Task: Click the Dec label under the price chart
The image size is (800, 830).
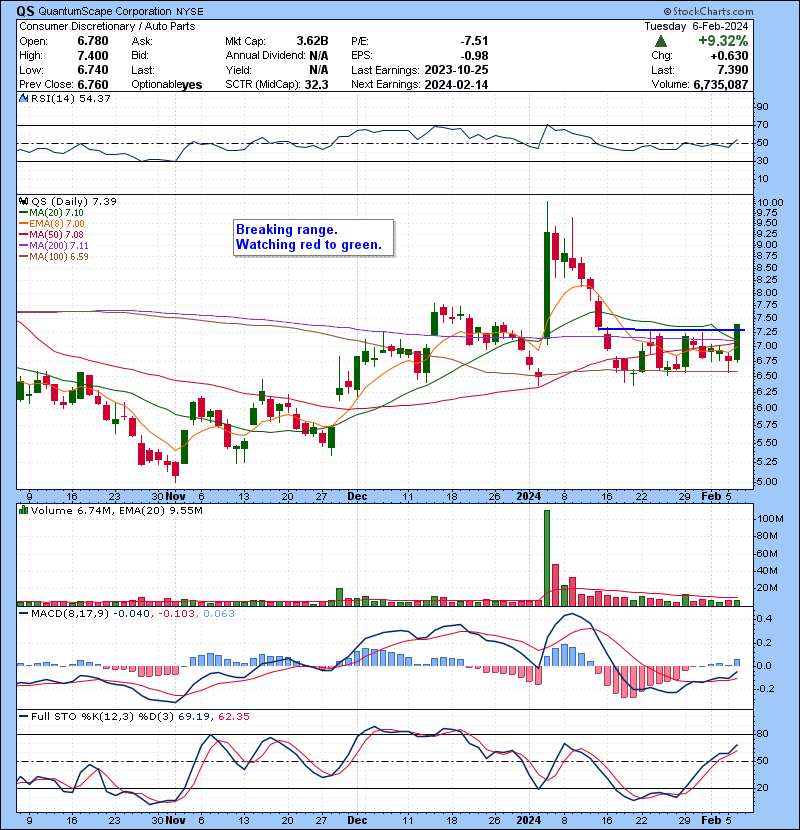Action: pyautogui.click(x=357, y=497)
